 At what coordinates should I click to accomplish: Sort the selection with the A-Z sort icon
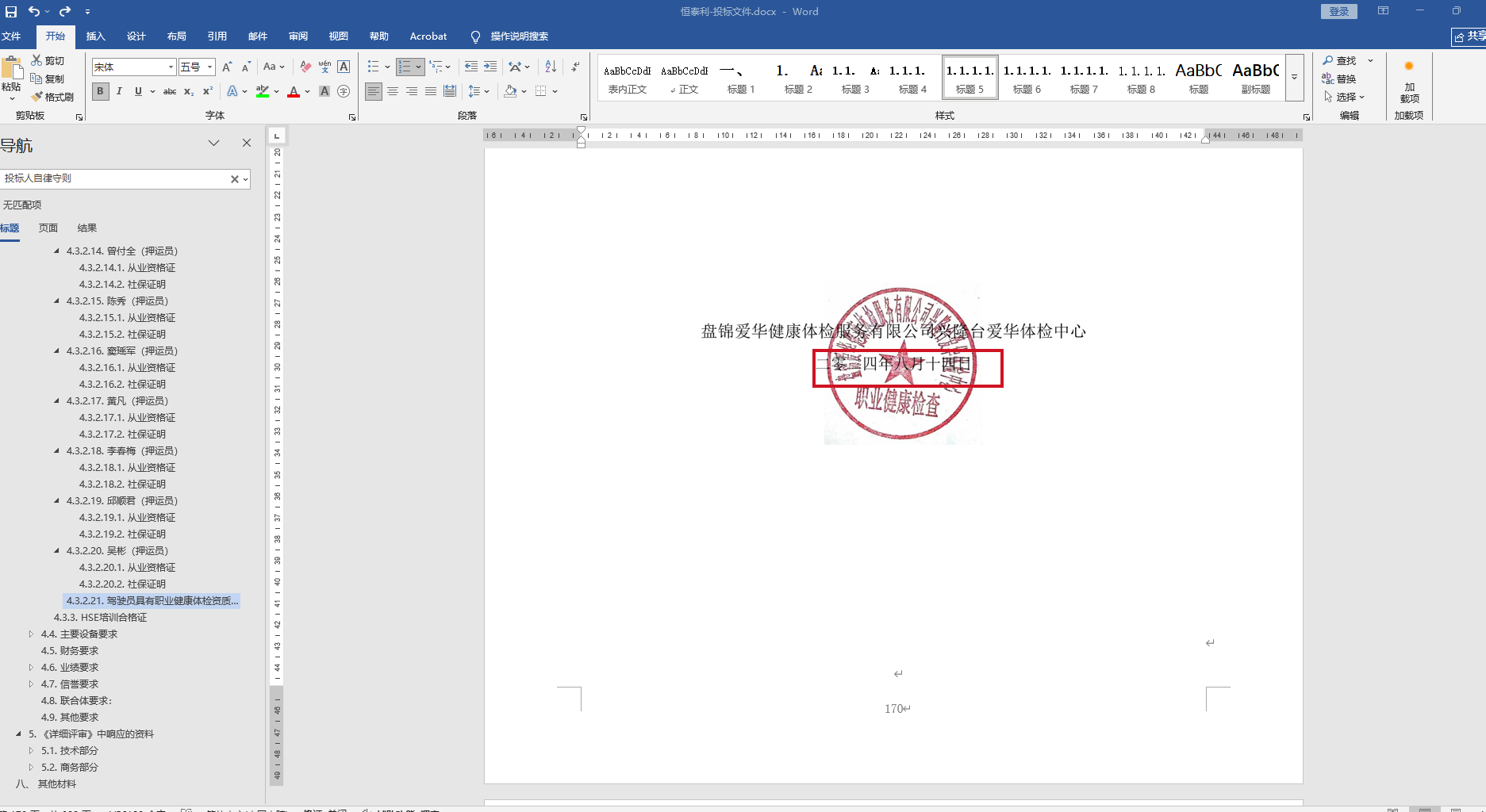[x=551, y=67]
